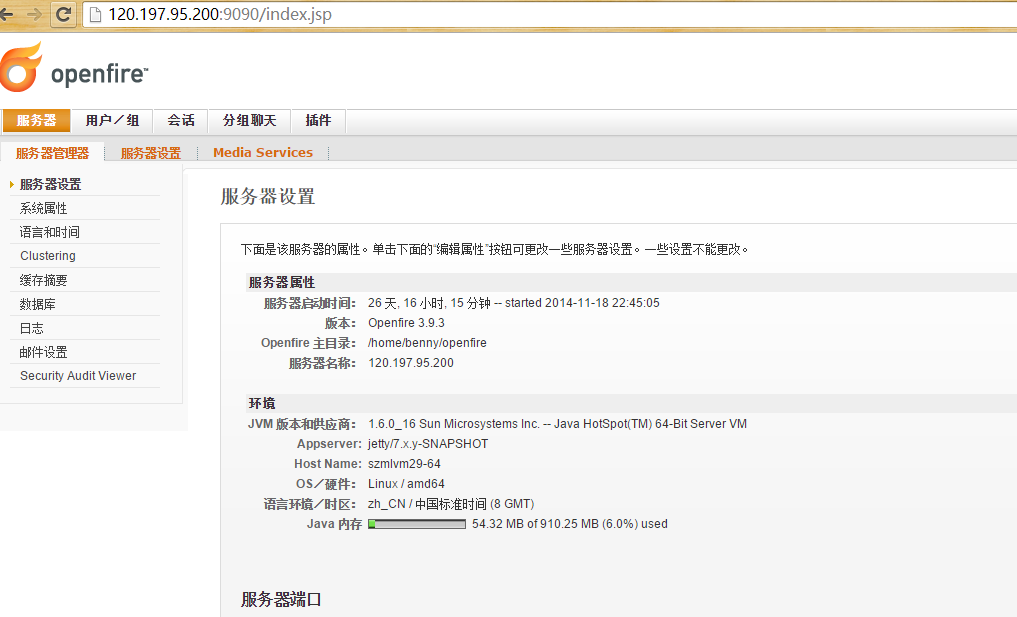Click memory text 54.32 MB of 910.25 MB
The width and height of the screenshot is (1017, 617).
point(569,524)
